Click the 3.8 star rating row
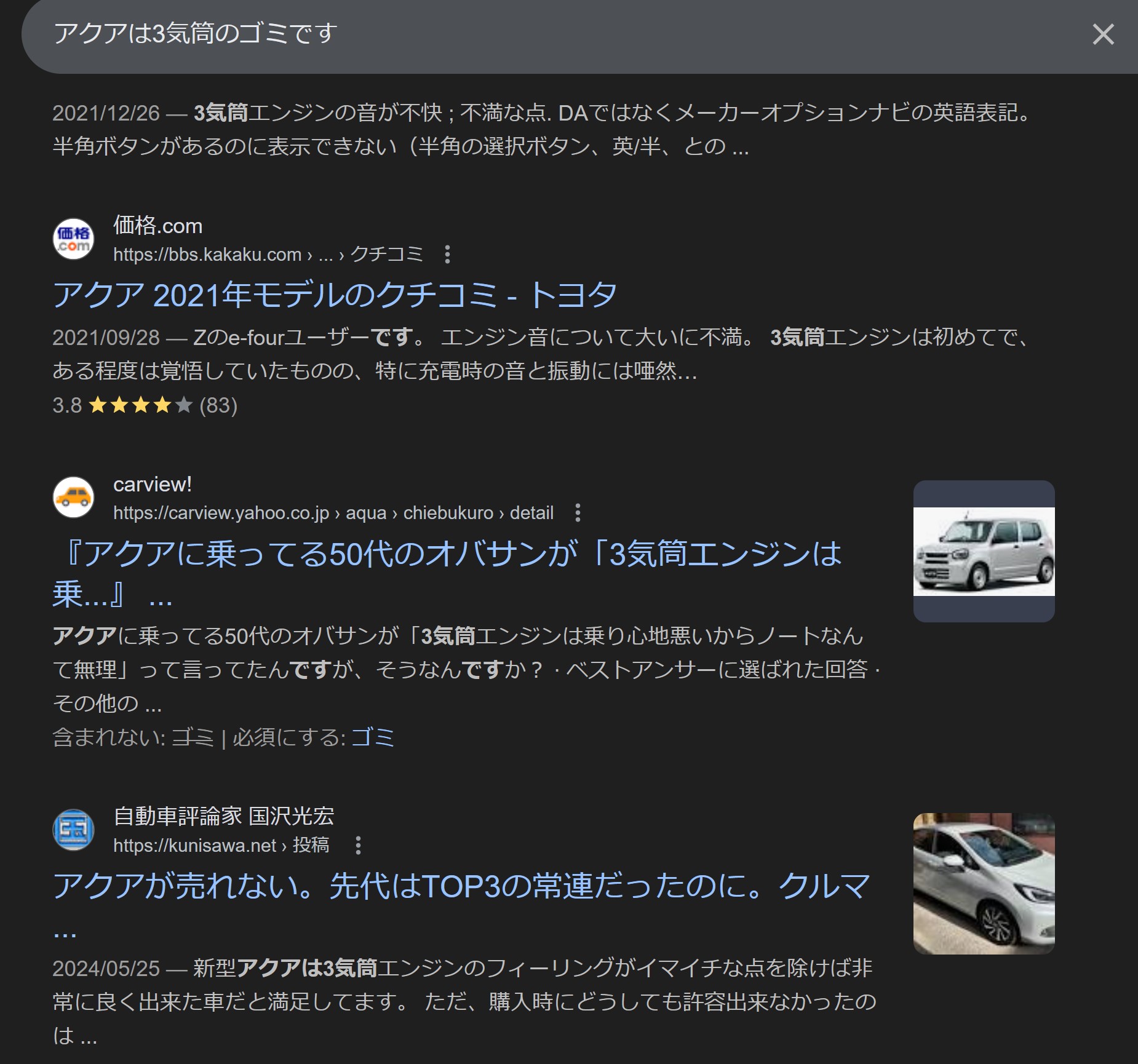Image resolution: width=1138 pixels, height=1064 pixels. point(145,405)
